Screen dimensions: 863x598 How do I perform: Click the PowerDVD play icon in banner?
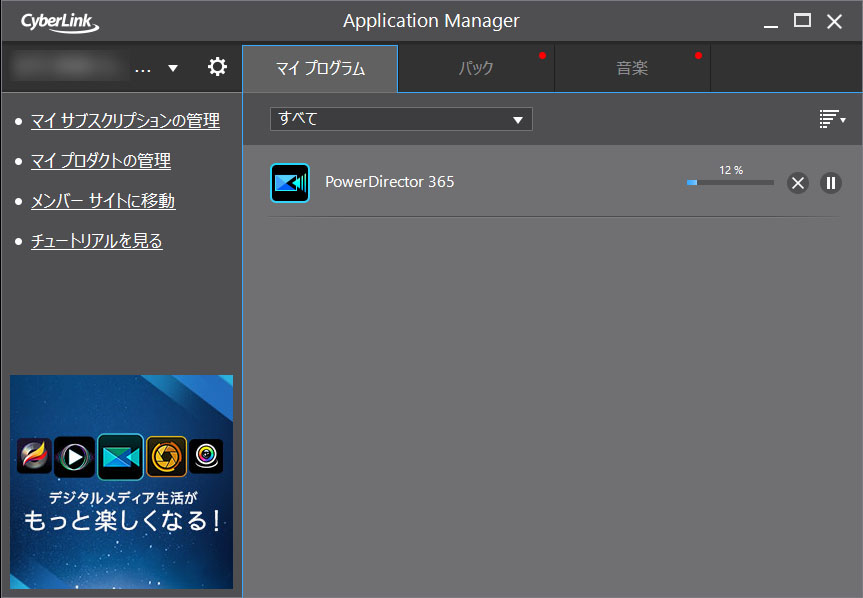pyautogui.click(x=74, y=457)
